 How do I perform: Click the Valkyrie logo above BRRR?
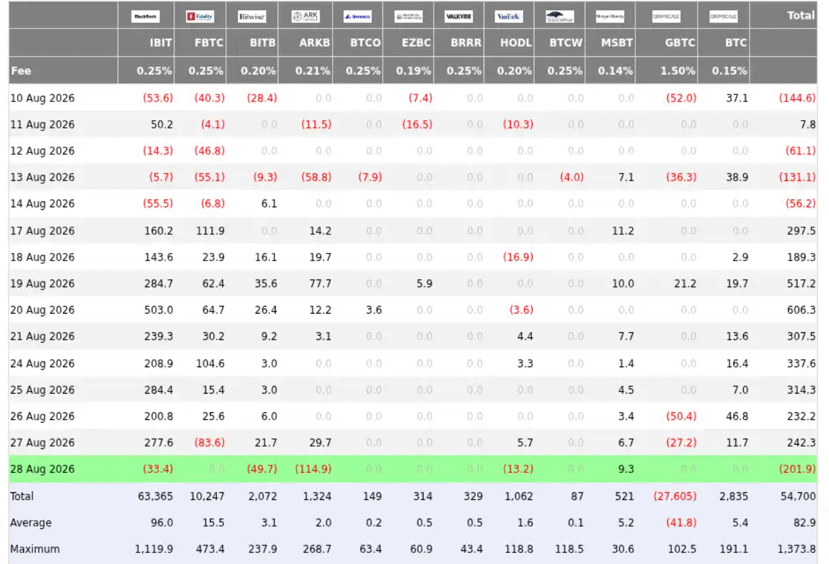click(x=458, y=16)
